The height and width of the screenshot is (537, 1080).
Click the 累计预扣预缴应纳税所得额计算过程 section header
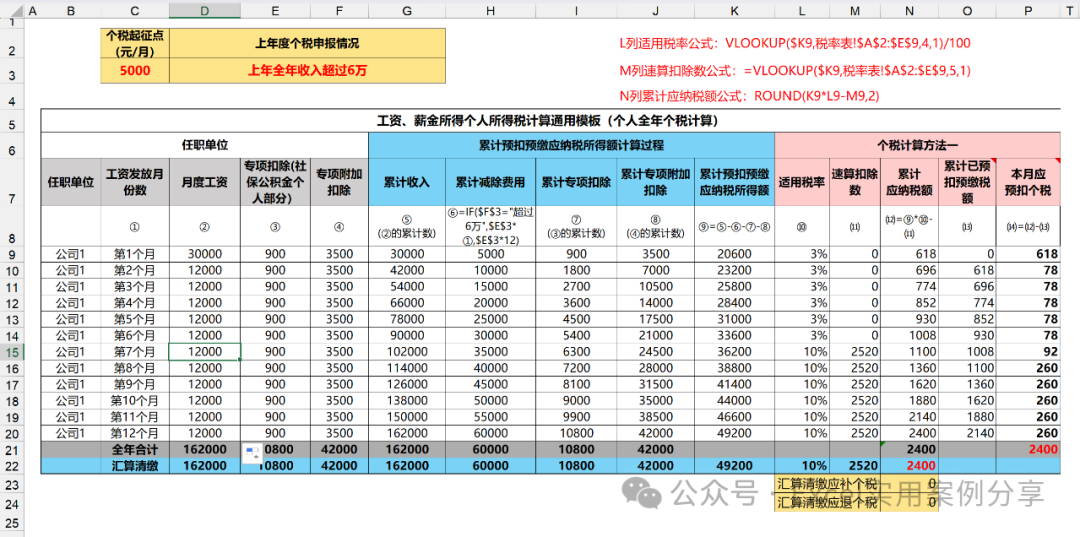pos(572,146)
